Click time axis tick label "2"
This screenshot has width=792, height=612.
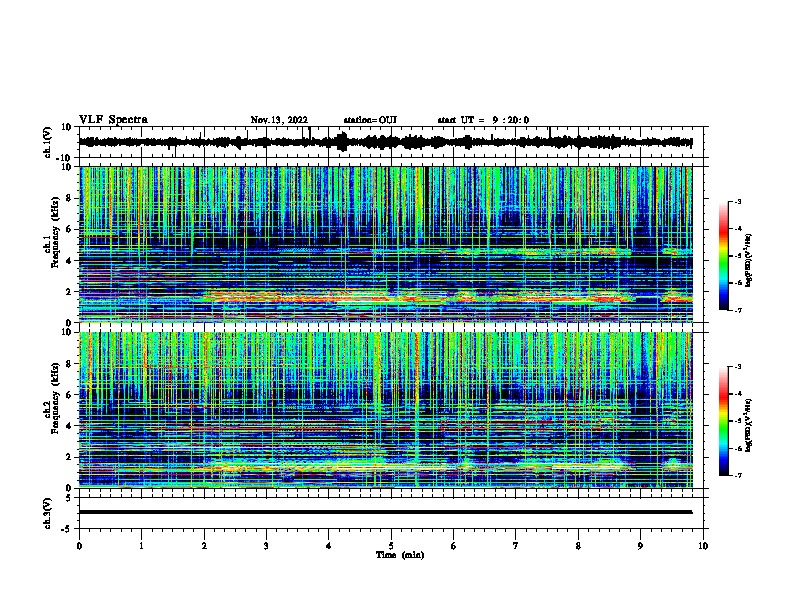[x=204, y=546]
